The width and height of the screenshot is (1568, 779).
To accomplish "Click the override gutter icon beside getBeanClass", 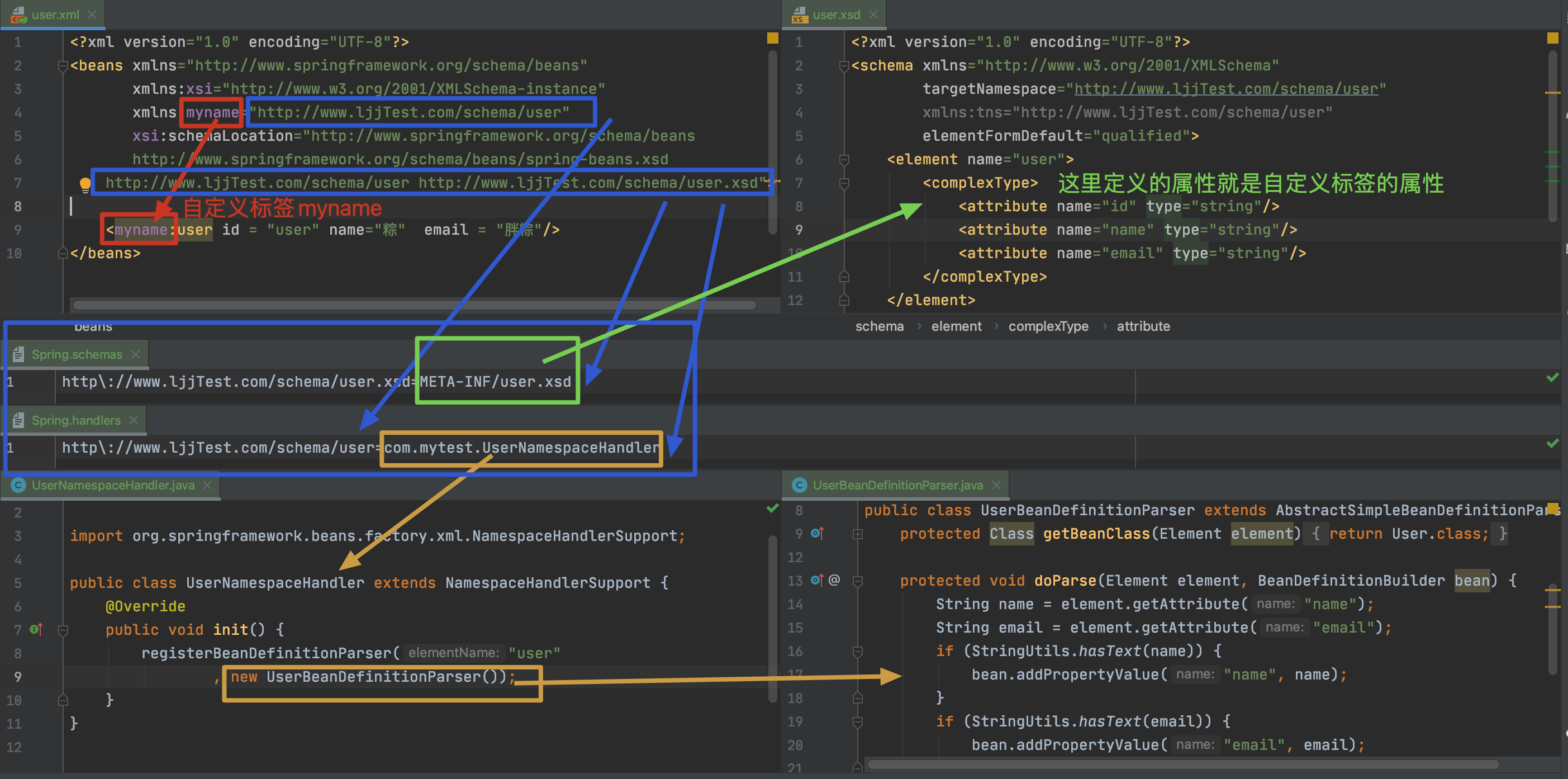I will click(817, 534).
